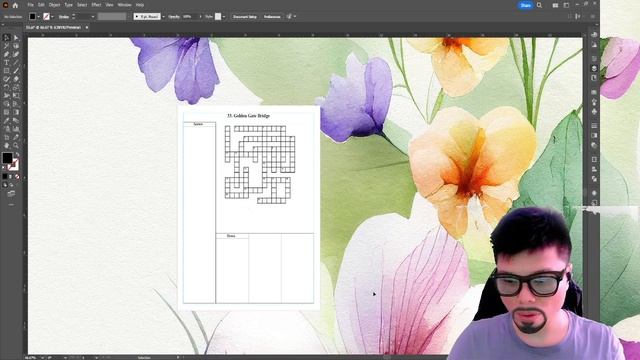
Task: Open the File menu
Action: 31,5
